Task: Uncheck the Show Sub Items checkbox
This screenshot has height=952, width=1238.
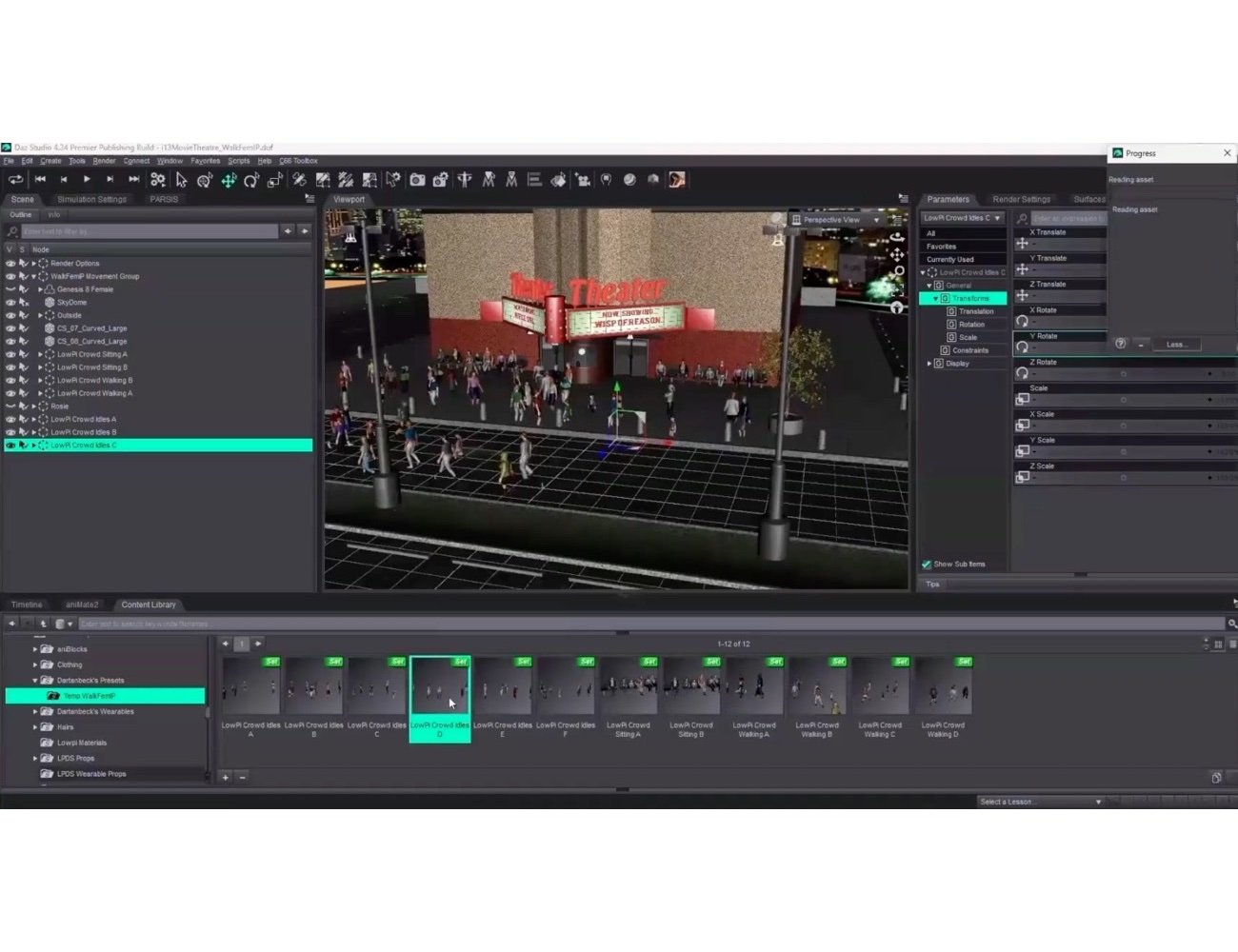Action: point(927,565)
